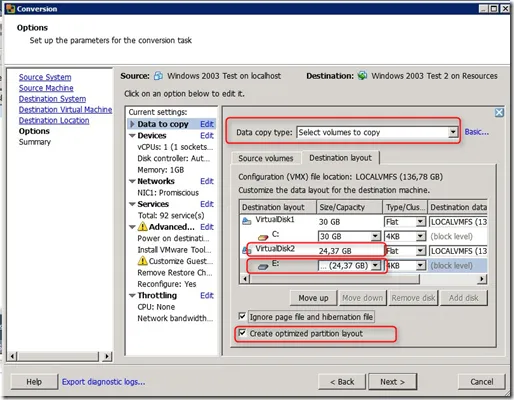
Task: Click the Help button
Action: tap(34, 382)
